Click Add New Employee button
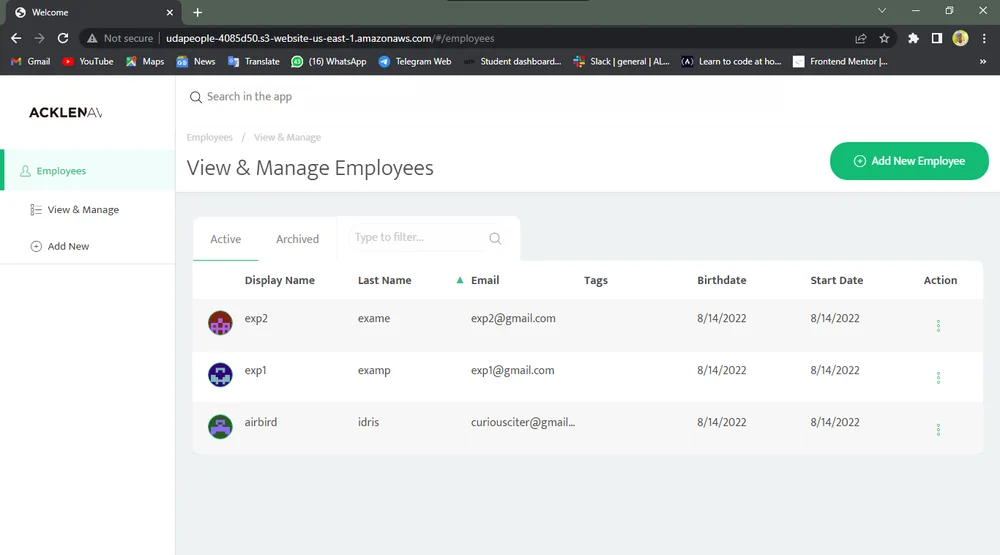 (909, 161)
